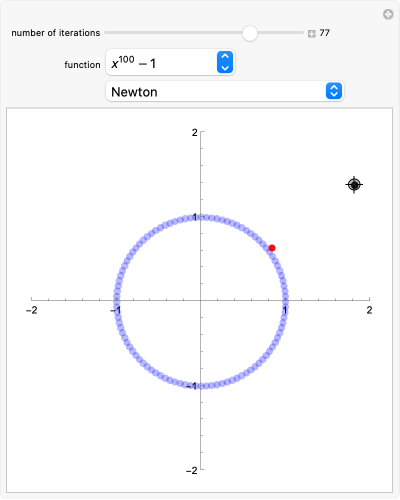Click the blue arrows on the Newton popup
Screen dimensions: 400x500
[x=334, y=91]
